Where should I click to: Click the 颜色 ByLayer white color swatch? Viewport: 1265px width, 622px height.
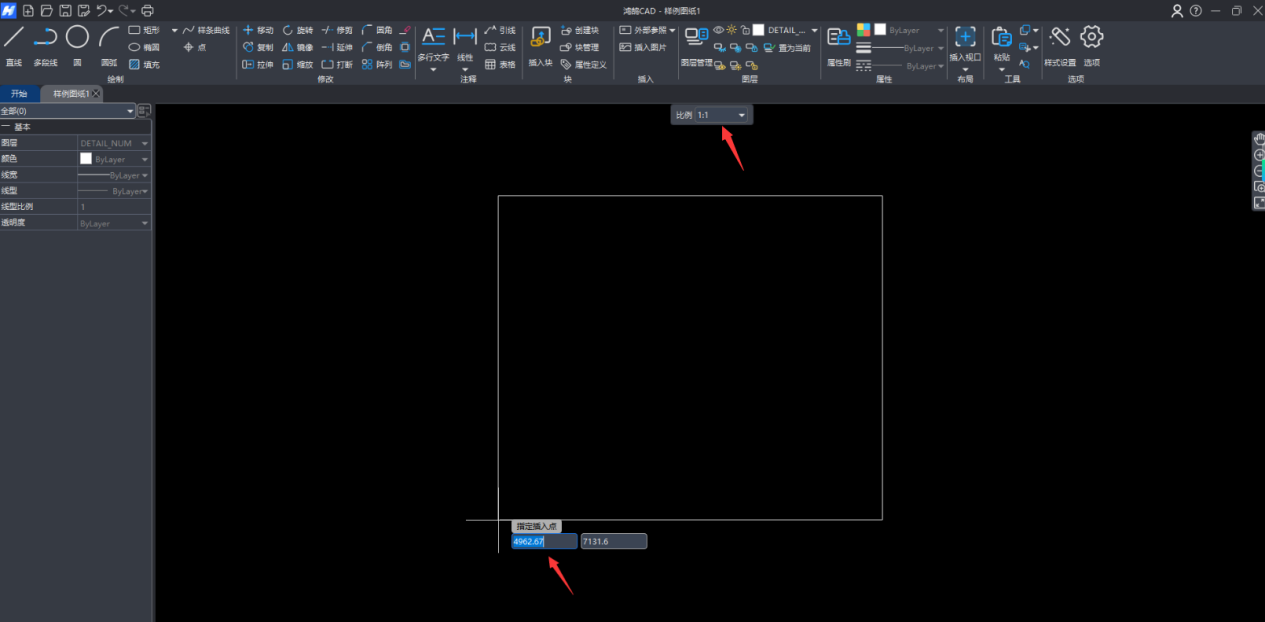86,159
